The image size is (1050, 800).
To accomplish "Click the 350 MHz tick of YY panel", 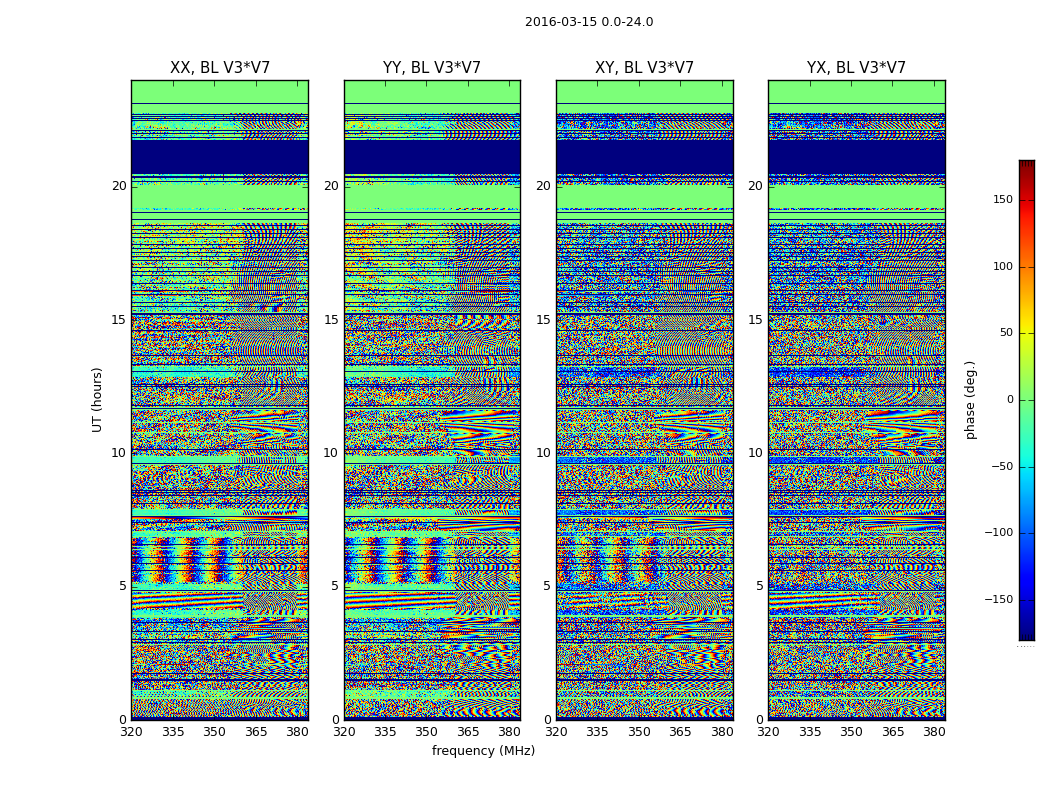I will (427, 732).
